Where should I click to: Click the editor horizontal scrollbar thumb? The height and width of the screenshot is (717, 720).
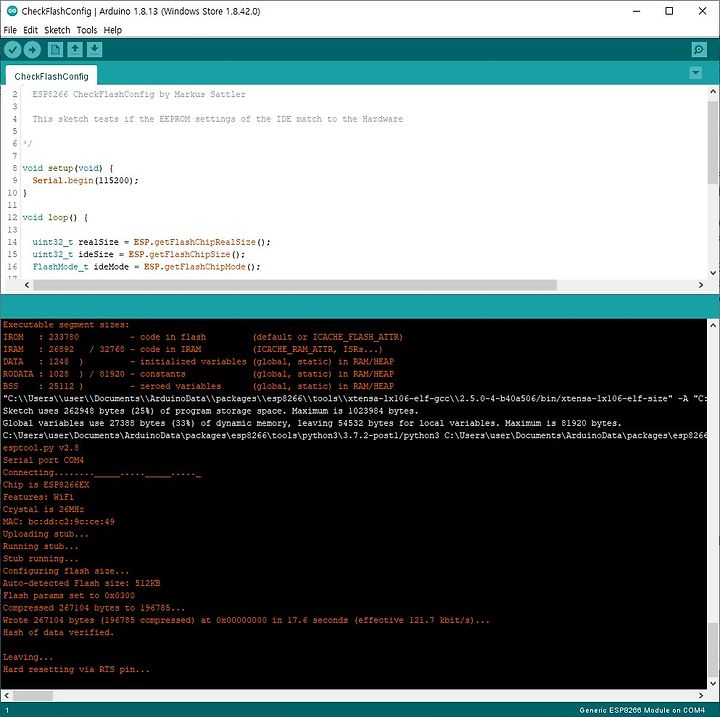click(295, 285)
